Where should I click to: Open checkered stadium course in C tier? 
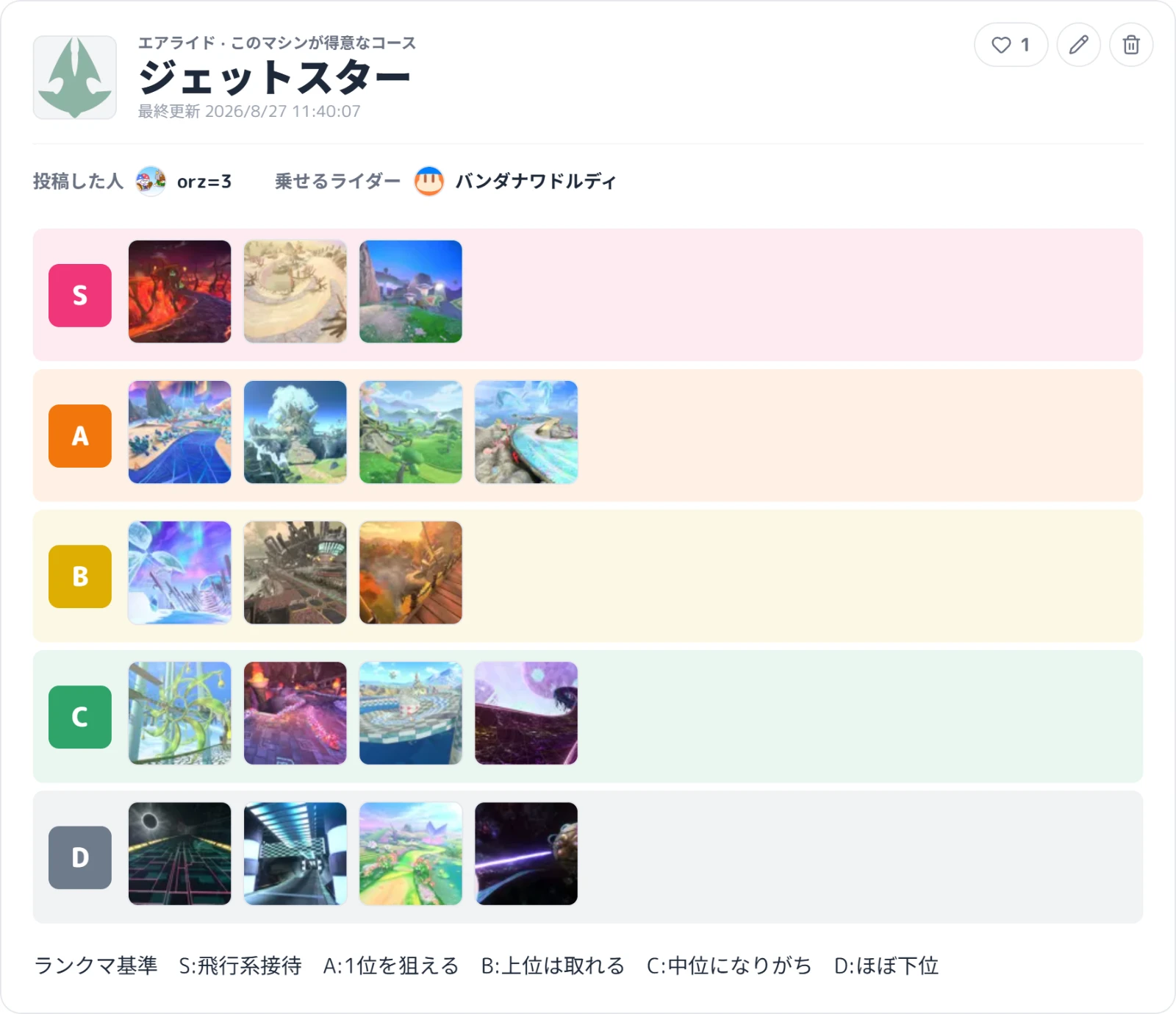pos(411,713)
